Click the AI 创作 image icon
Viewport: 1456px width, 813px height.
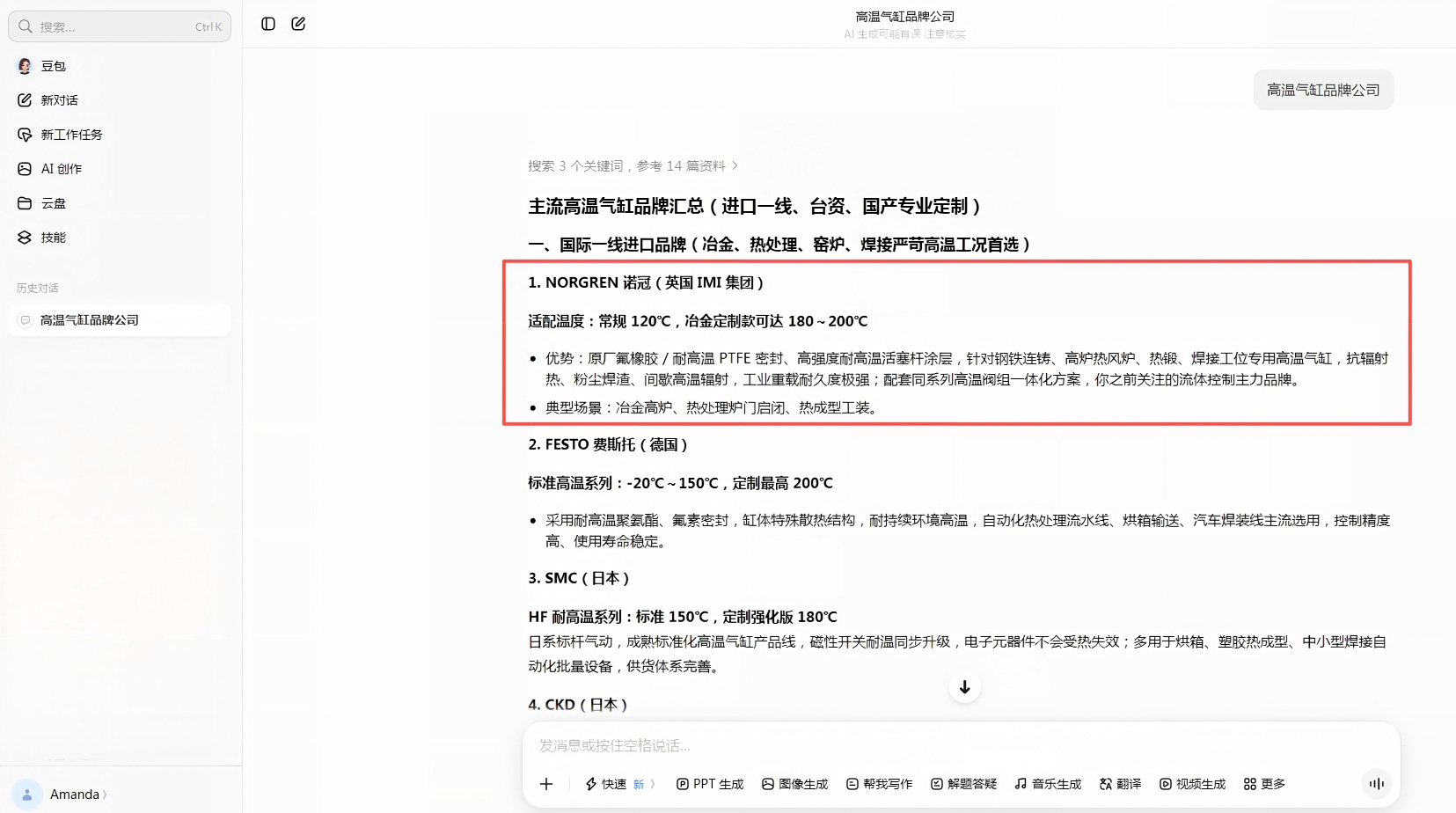(25, 169)
